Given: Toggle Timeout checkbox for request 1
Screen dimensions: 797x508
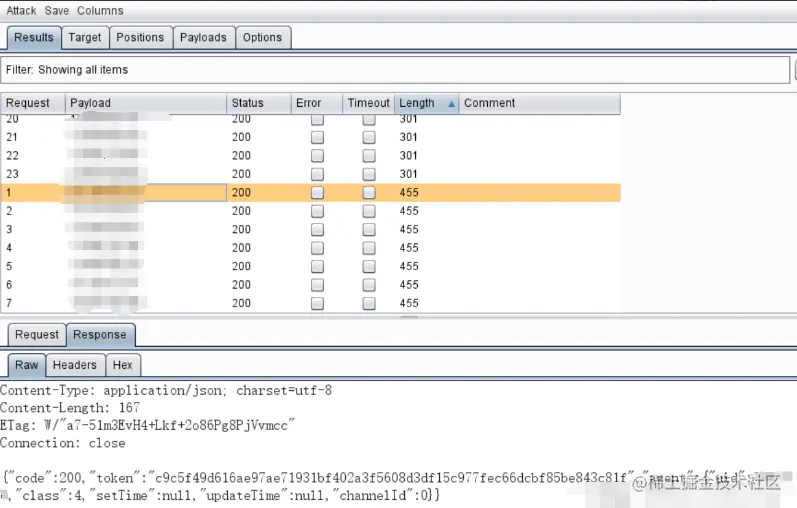Looking at the screenshot, I should (x=369, y=193).
